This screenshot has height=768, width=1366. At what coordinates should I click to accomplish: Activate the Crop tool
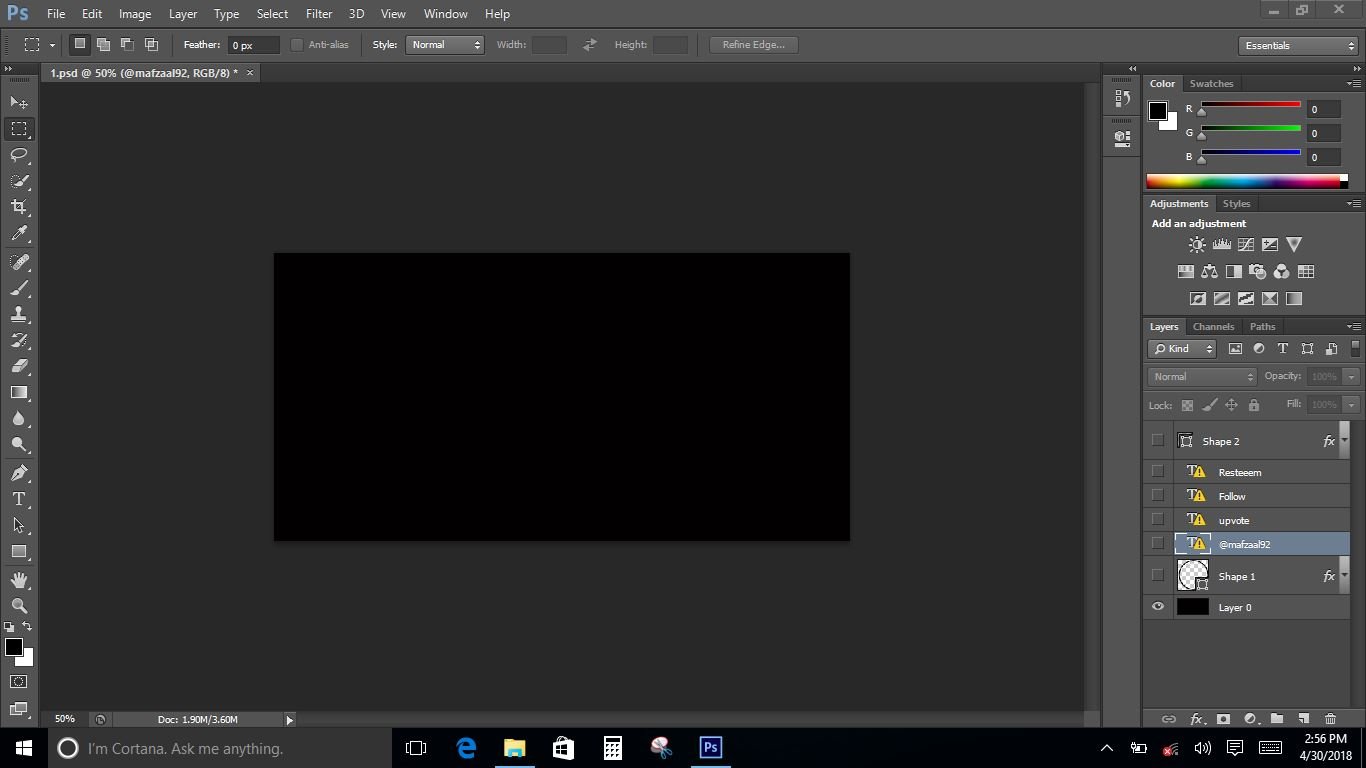(19, 207)
